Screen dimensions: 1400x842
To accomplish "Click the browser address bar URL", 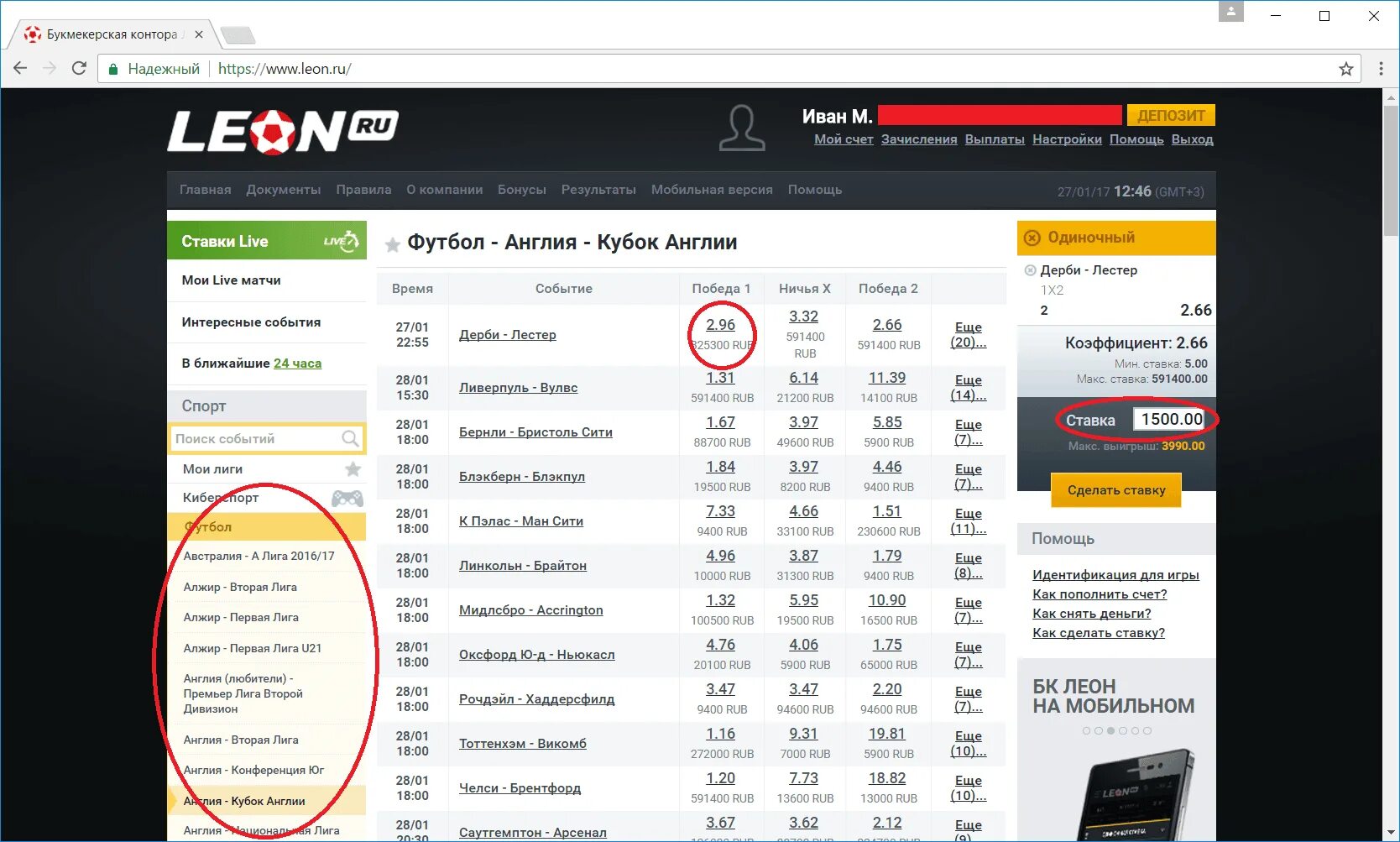I will point(285,69).
